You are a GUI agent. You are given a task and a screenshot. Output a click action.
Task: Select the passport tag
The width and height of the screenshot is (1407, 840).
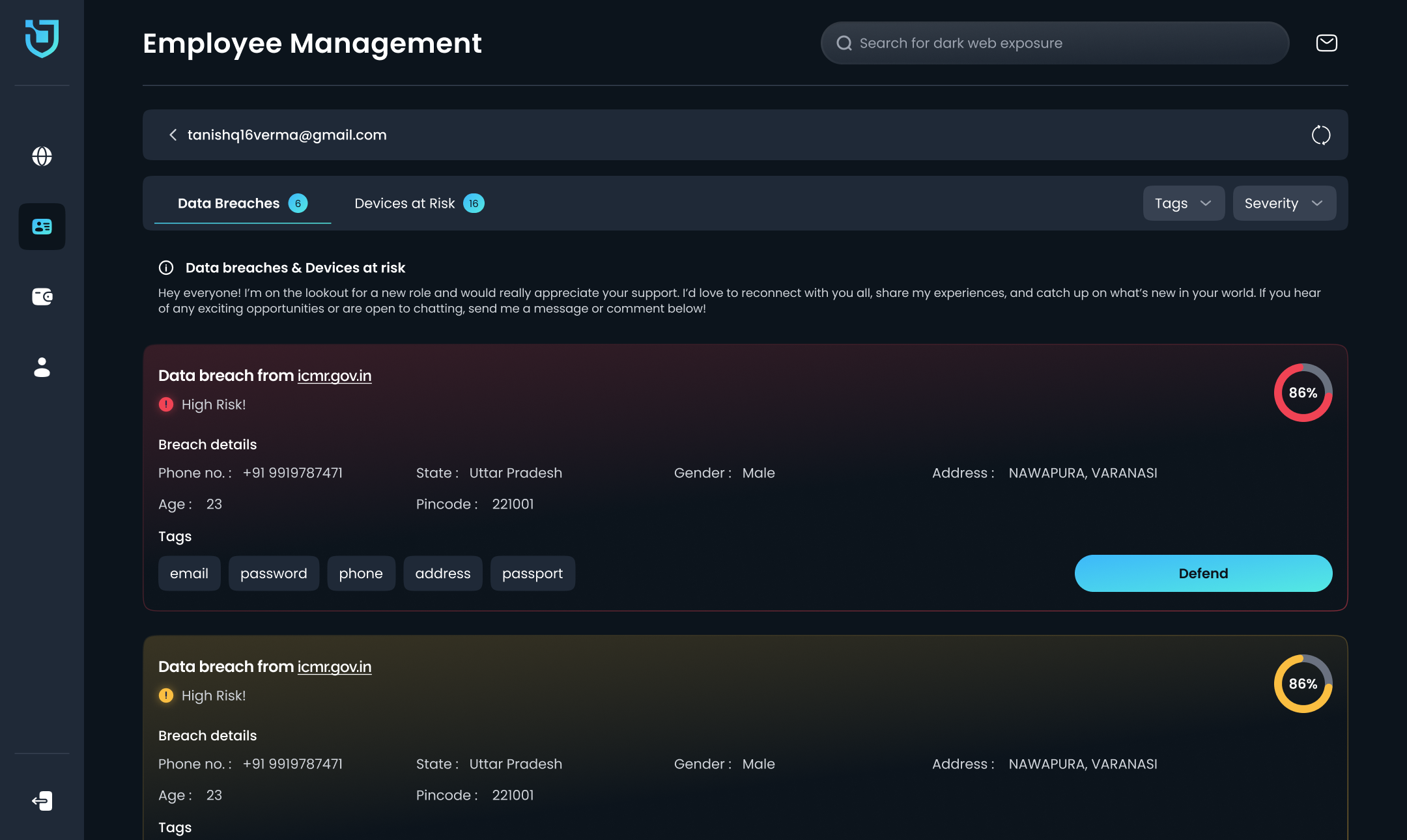click(x=532, y=573)
